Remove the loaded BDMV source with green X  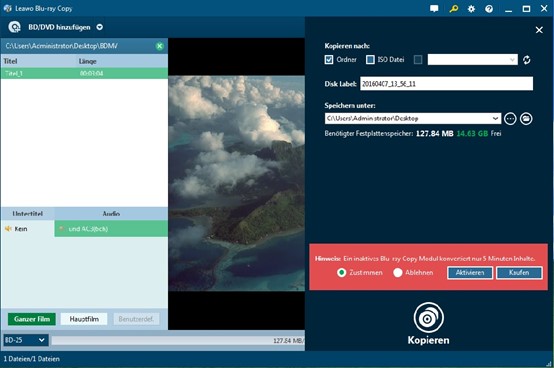click(160, 46)
